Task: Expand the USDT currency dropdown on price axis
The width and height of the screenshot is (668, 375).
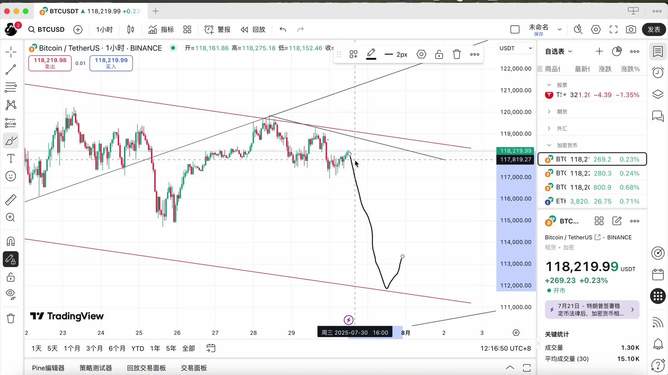Action: pos(516,48)
